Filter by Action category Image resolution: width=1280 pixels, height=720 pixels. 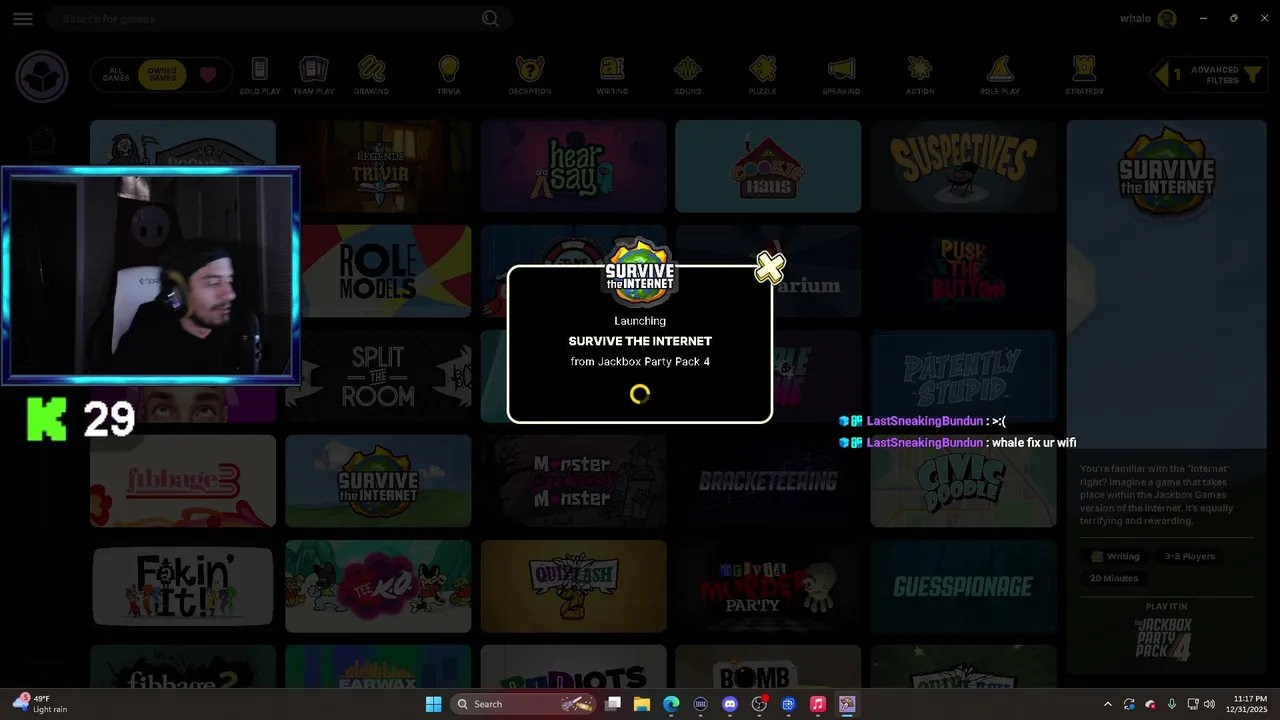point(920,76)
